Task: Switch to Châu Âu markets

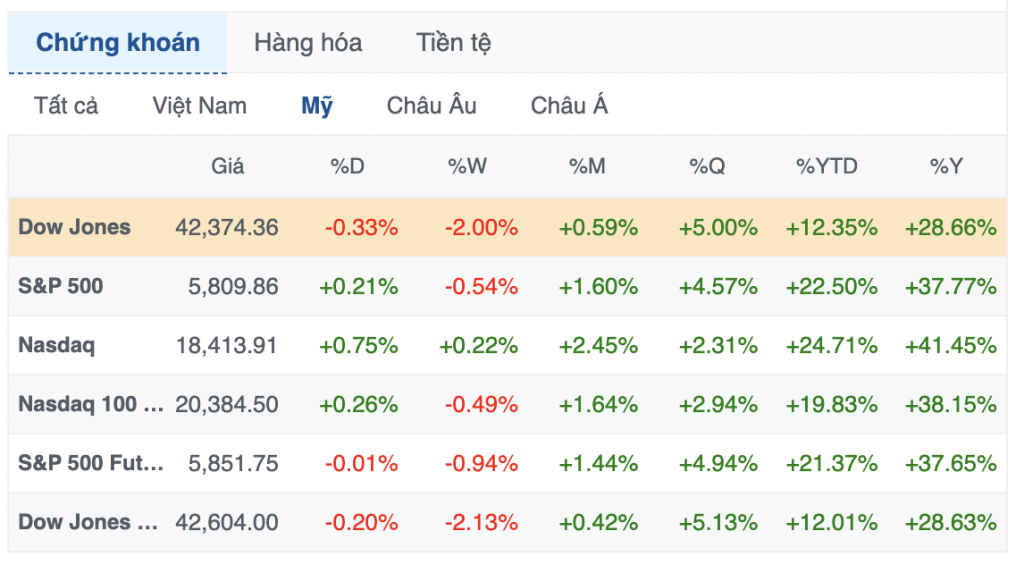Action: pyautogui.click(x=432, y=106)
